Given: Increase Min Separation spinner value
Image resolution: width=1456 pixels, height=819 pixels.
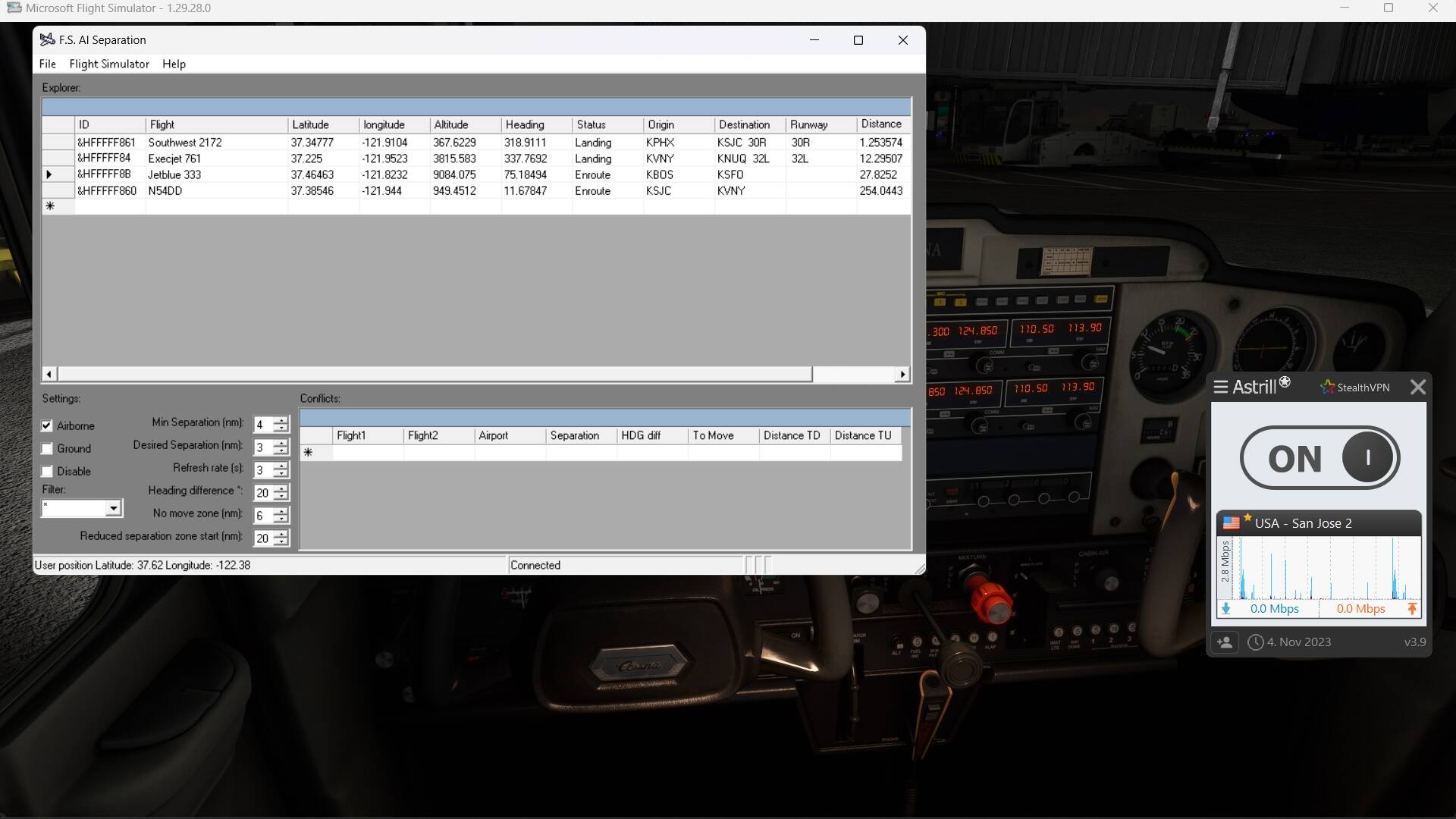Looking at the screenshot, I should 281,420.
